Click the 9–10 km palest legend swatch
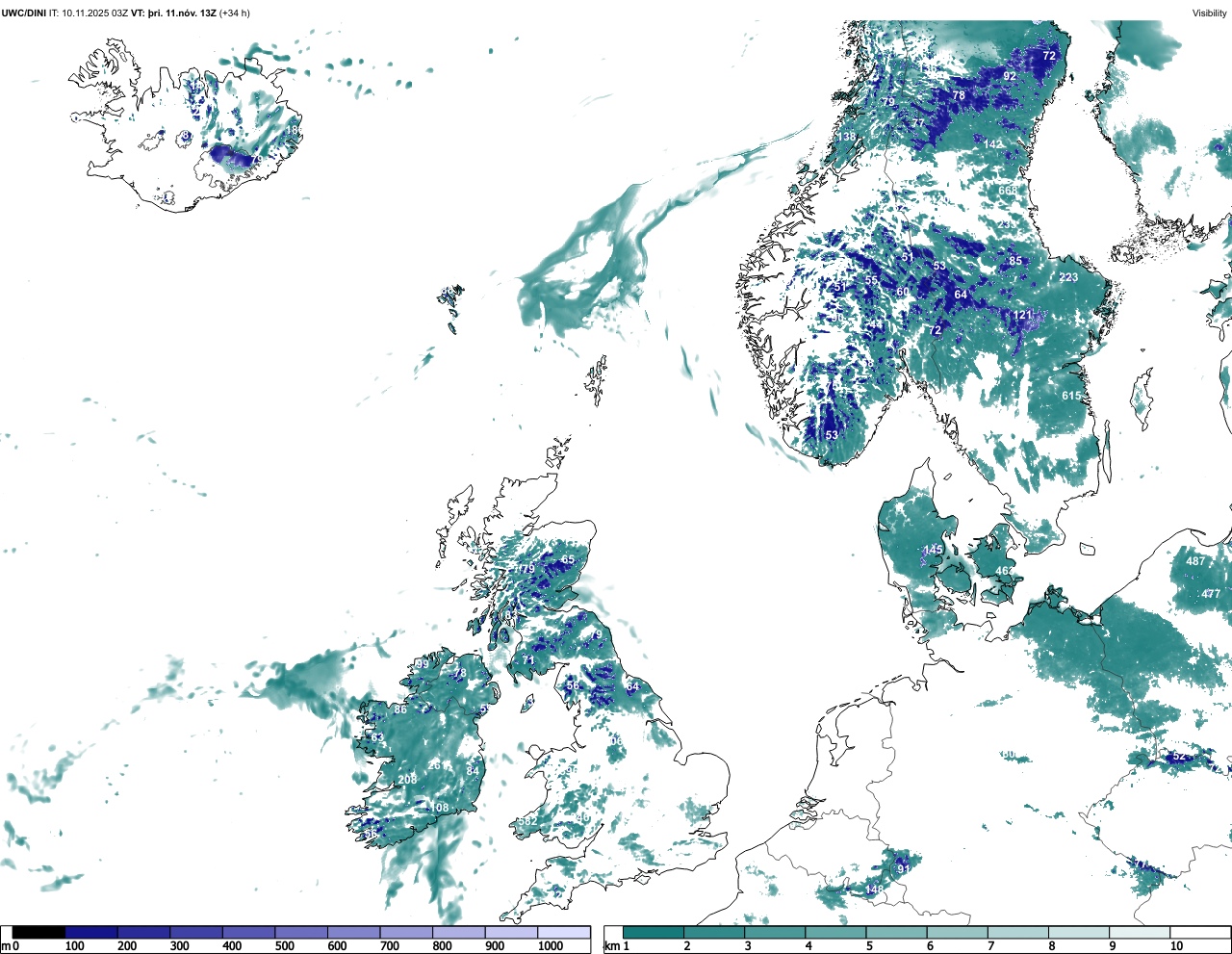 [1140, 932]
